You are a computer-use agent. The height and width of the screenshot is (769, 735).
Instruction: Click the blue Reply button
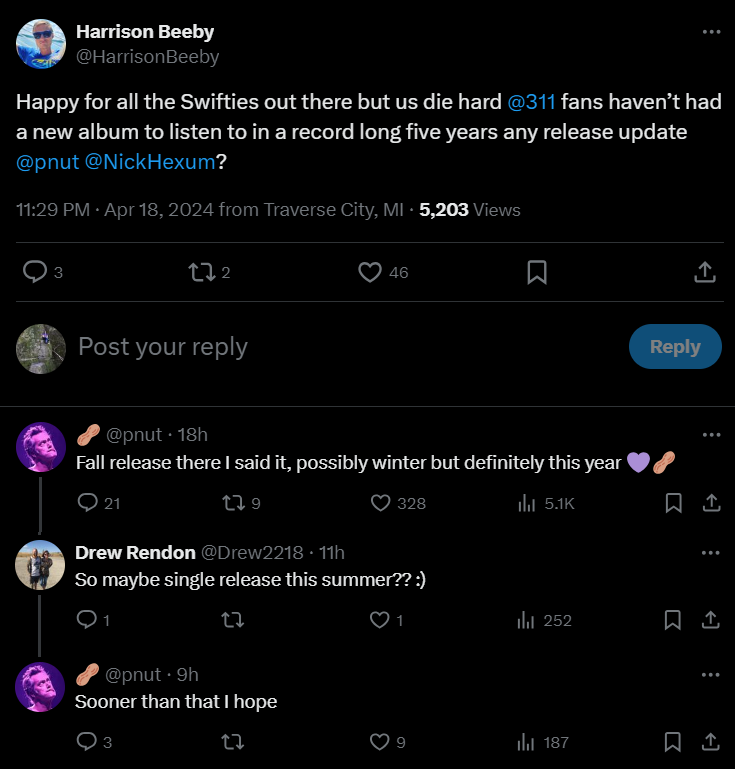pos(675,347)
